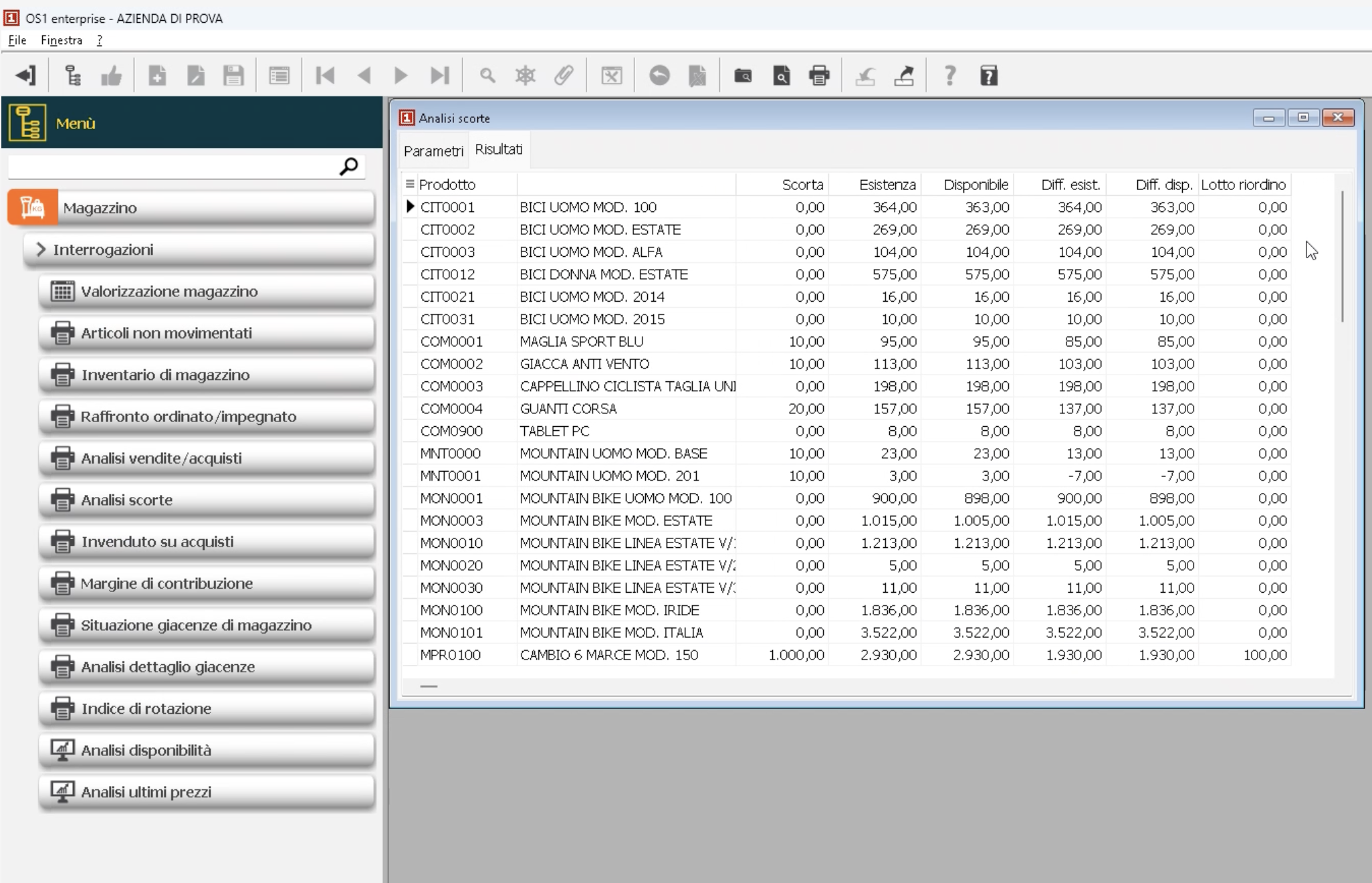This screenshot has width=1372, height=883.
Task: Switch to the Parametri tab
Action: 433,151
